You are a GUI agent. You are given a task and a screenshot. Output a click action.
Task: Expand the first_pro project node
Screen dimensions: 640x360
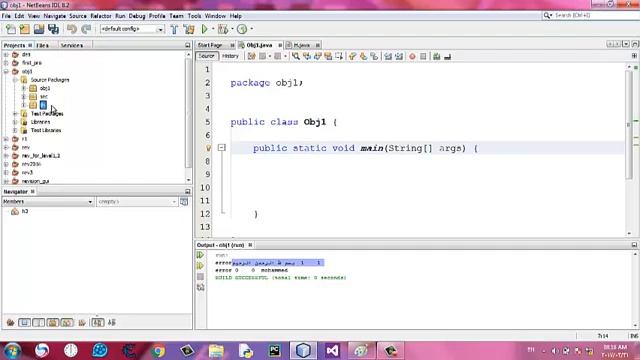tap(6, 63)
